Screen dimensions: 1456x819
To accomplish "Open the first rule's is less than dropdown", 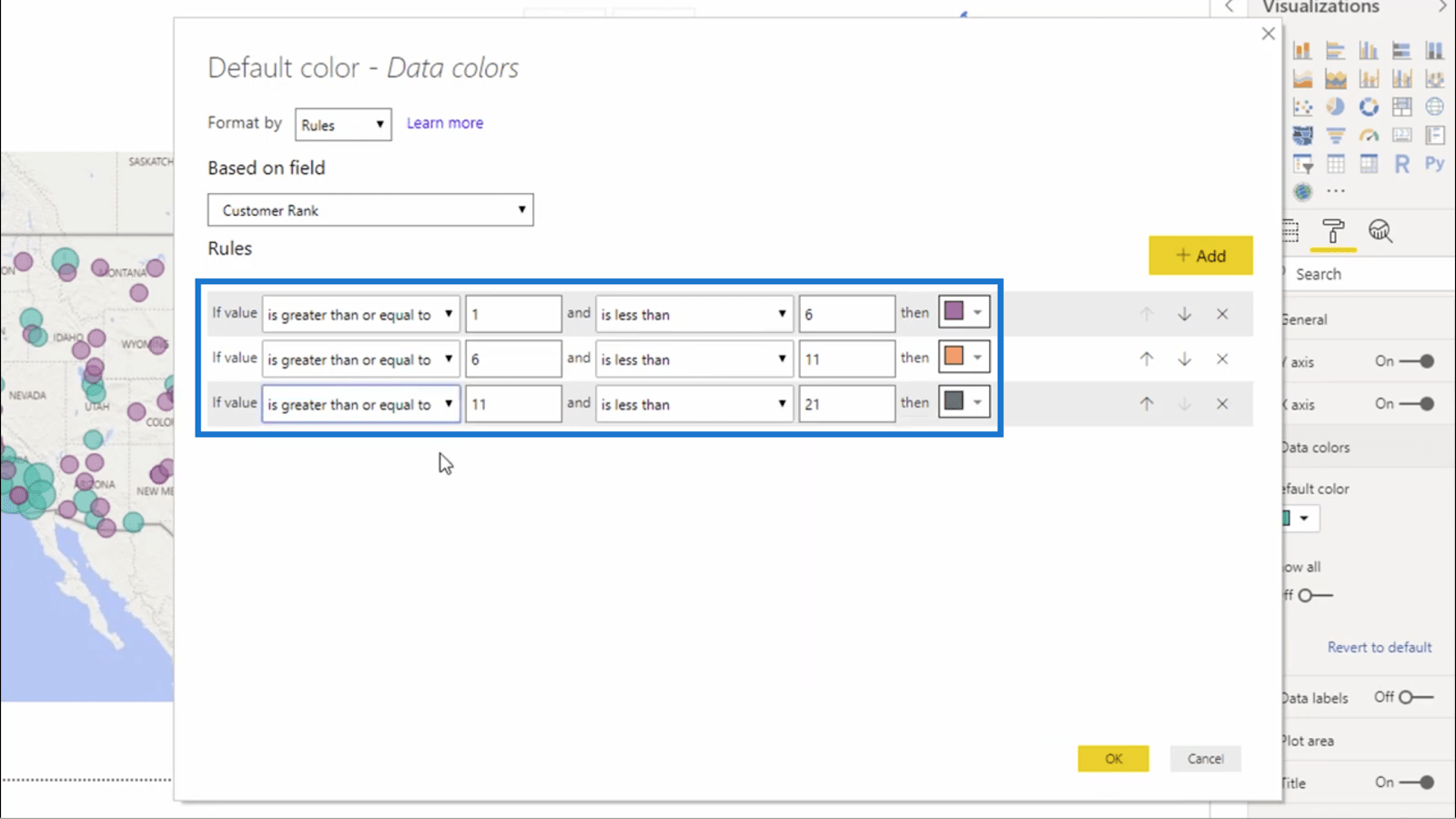I will [x=694, y=314].
